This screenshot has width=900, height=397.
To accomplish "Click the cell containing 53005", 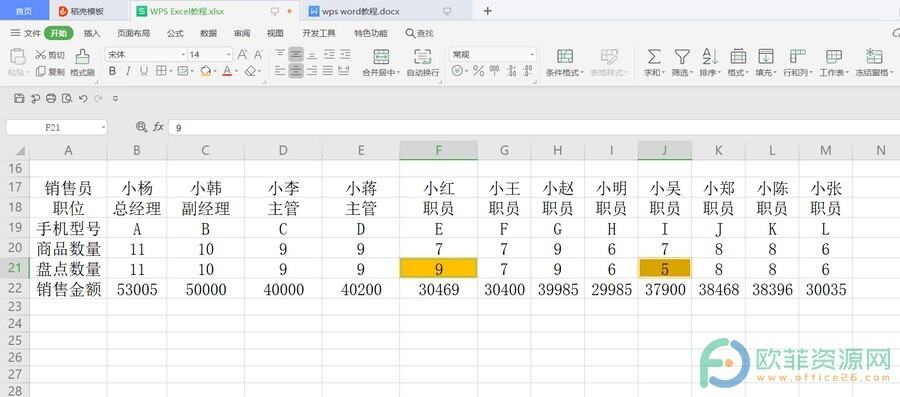I will (137, 289).
